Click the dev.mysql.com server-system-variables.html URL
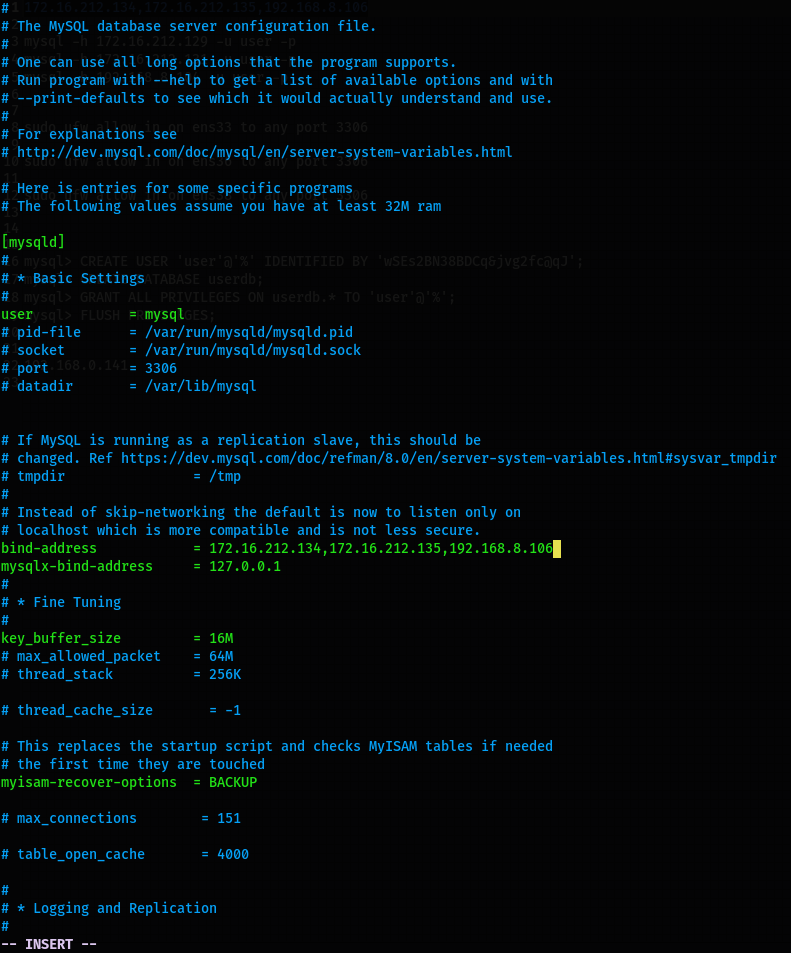 point(264,153)
